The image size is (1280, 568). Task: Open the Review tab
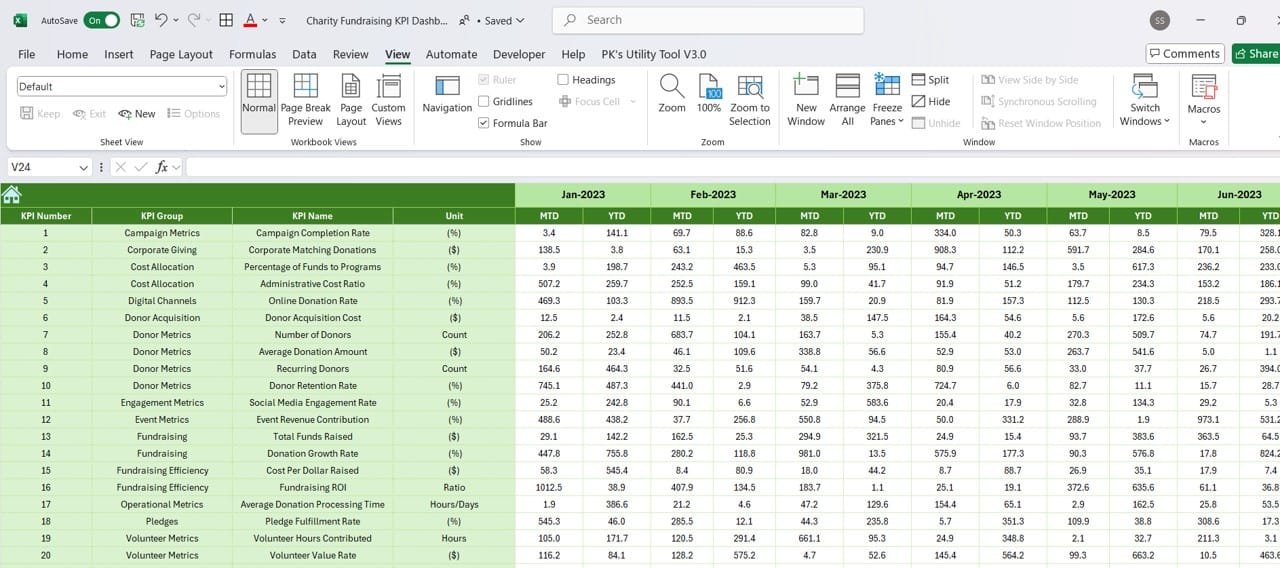(x=350, y=54)
